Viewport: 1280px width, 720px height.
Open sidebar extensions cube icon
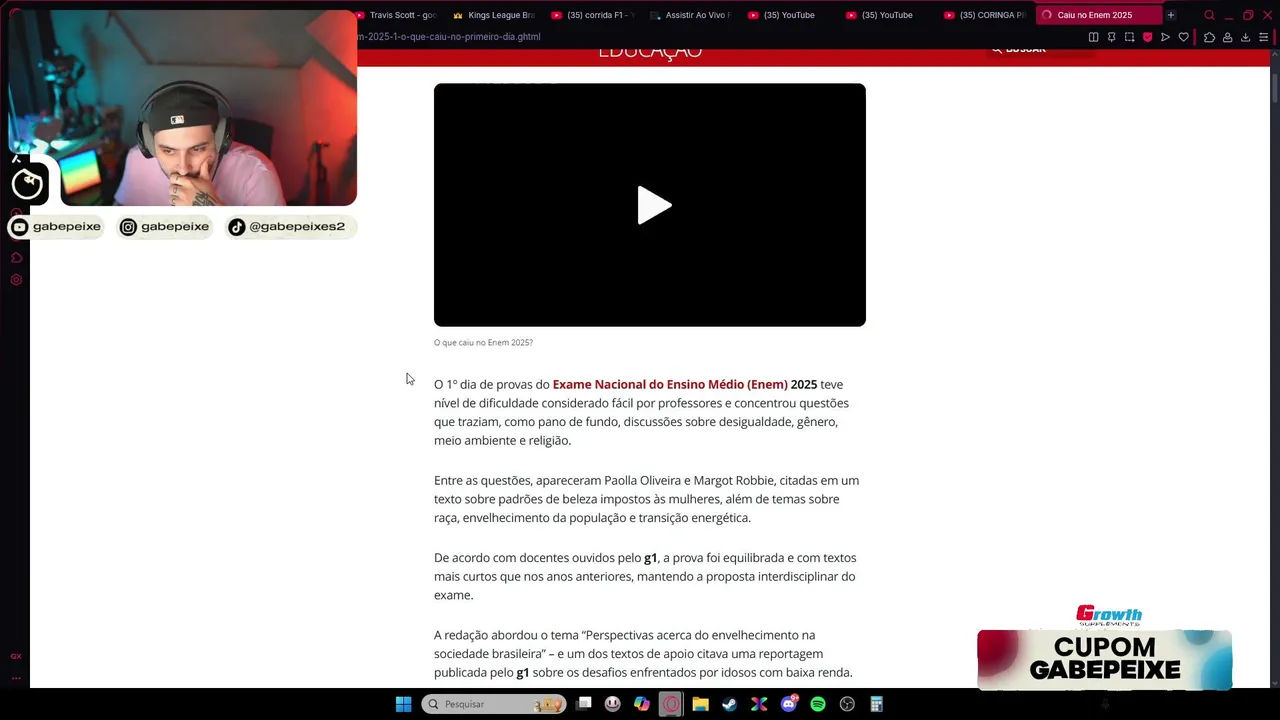point(16,258)
